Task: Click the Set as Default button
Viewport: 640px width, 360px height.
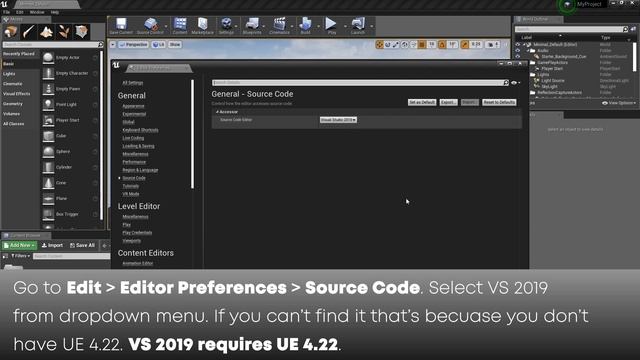Action: (x=422, y=102)
